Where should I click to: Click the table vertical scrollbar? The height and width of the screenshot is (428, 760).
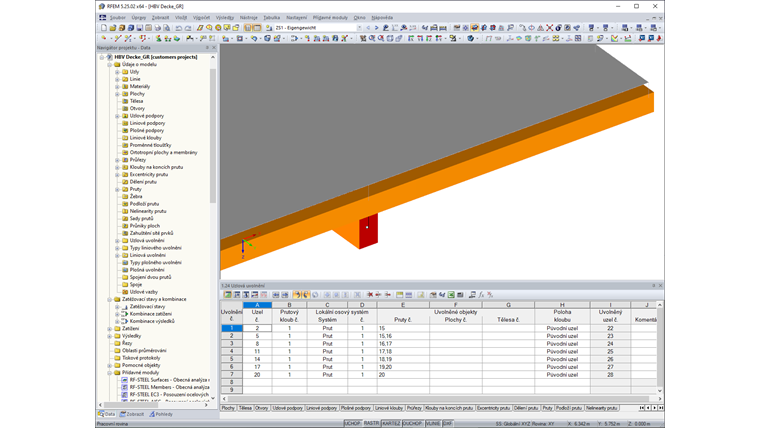(659, 347)
